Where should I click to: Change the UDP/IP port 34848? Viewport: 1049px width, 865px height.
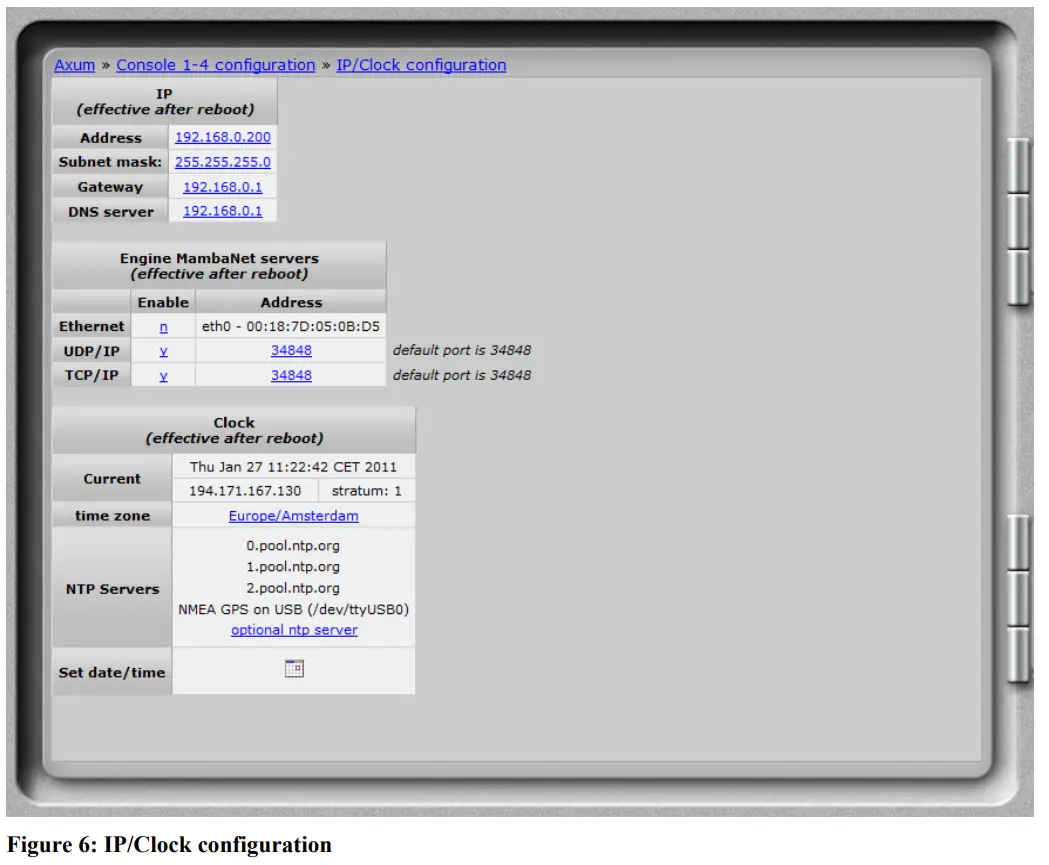pyautogui.click(x=289, y=350)
